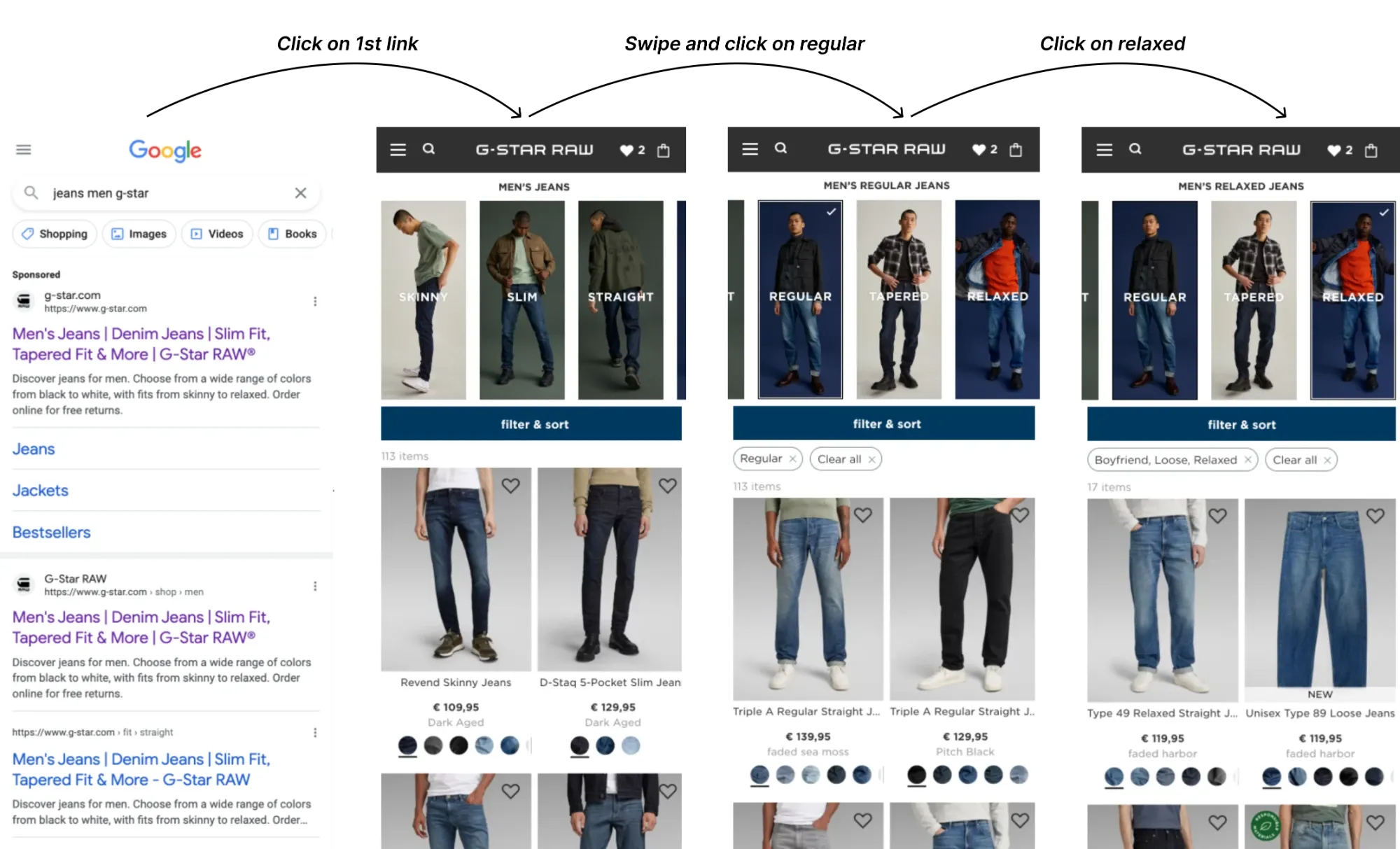Open filter & sort in Men's Regular Jeans screen

click(884, 423)
